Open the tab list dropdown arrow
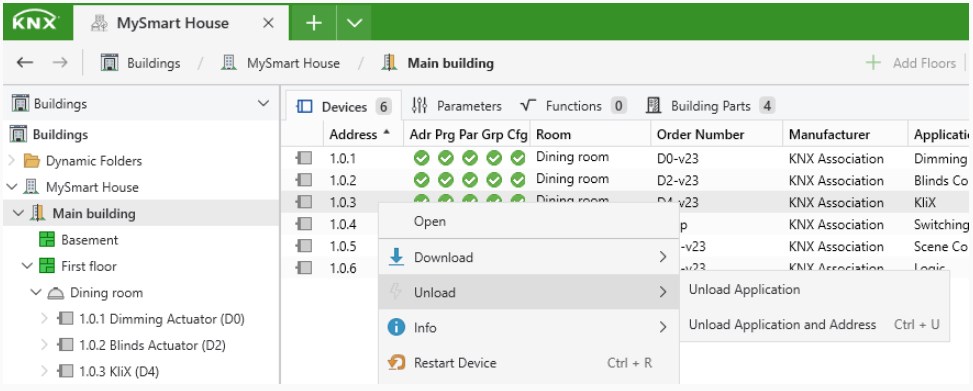This screenshot has width=973, height=391. pyautogui.click(x=354, y=24)
